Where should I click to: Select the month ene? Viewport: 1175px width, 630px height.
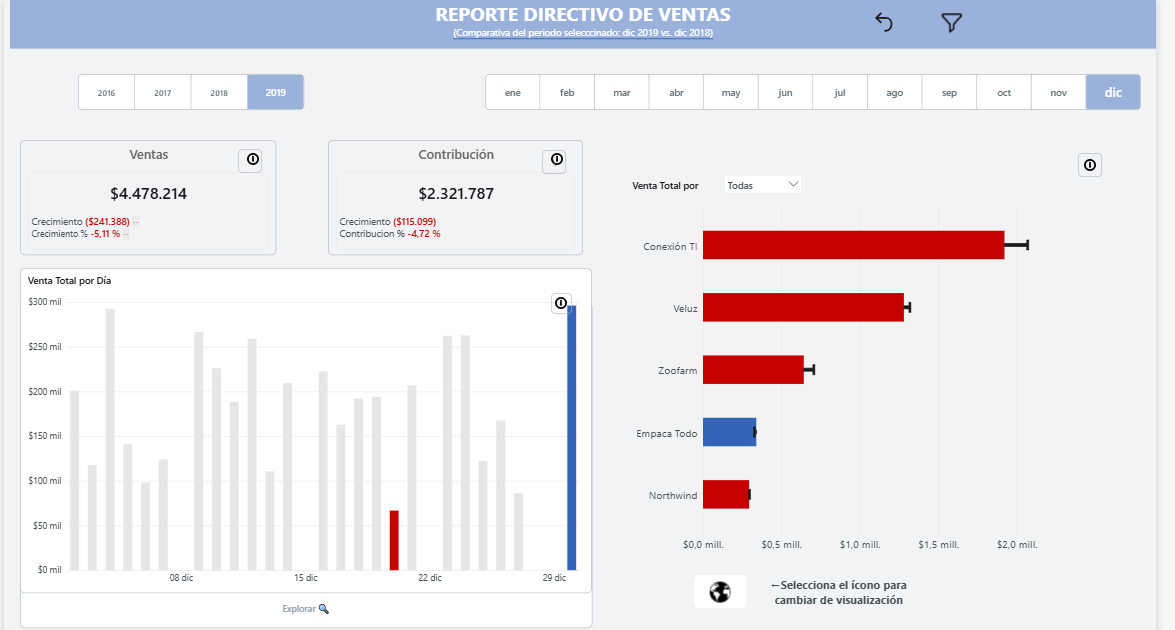coord(513,92)
